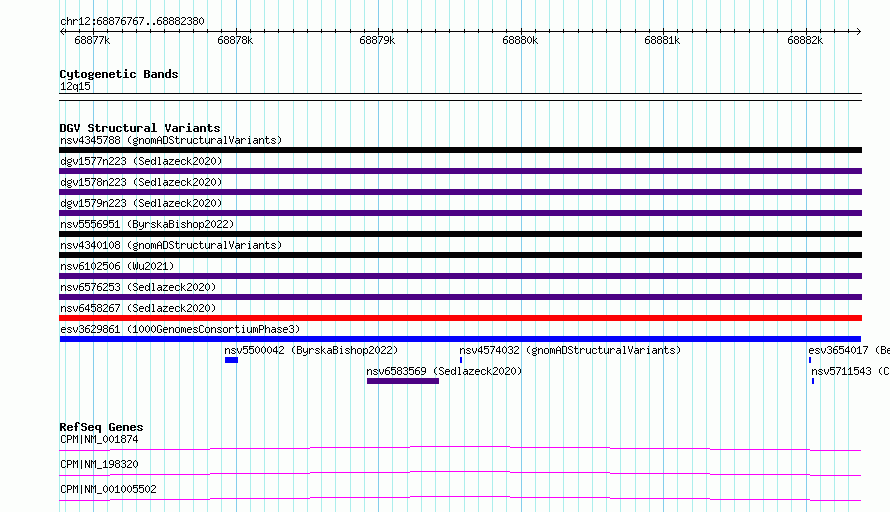890x512 pixels.
Task: Select the purple dgv1579n223 bar
Action: click(460, 213)
